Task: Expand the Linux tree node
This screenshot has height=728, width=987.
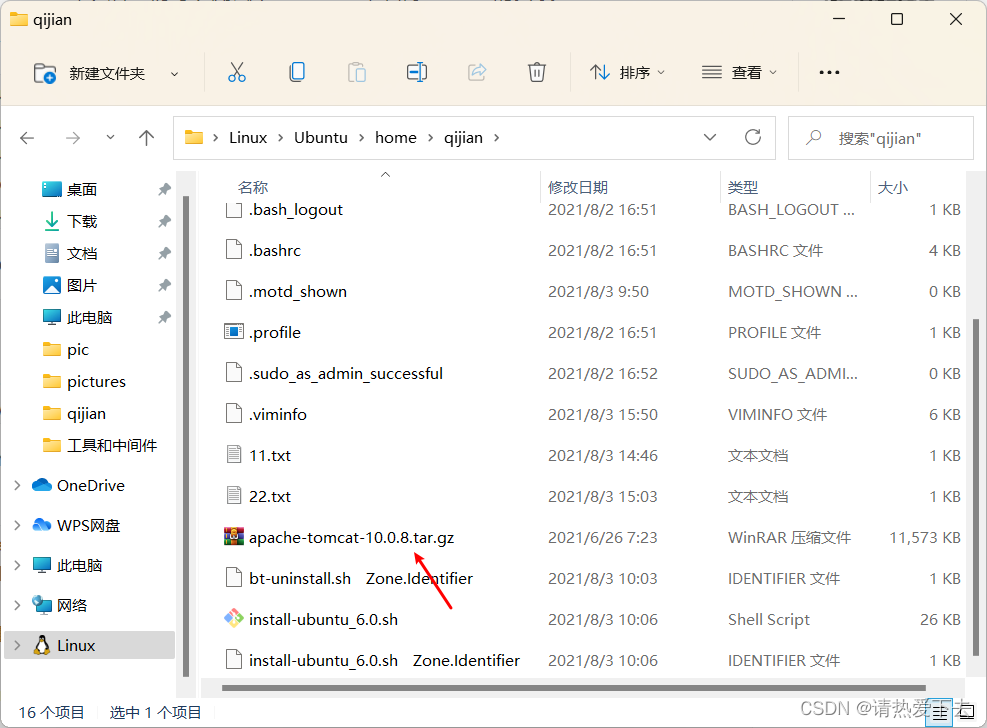Action: pyautogui.click(x=17, y=646)
